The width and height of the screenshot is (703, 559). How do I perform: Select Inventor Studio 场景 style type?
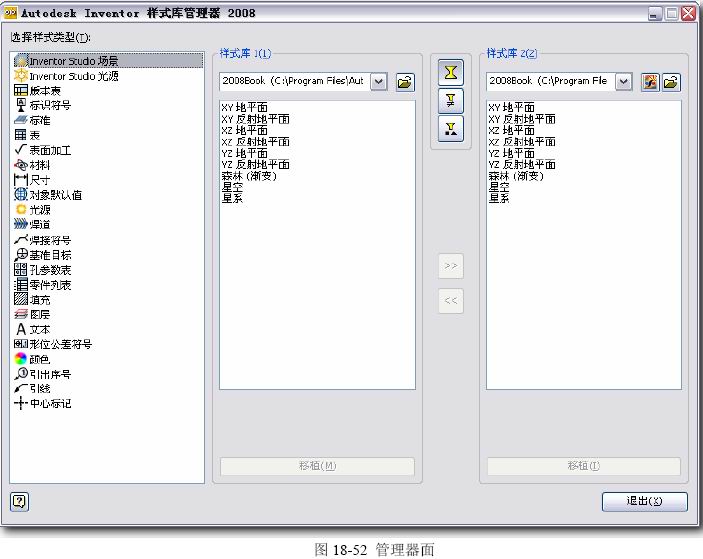point(108,61)
